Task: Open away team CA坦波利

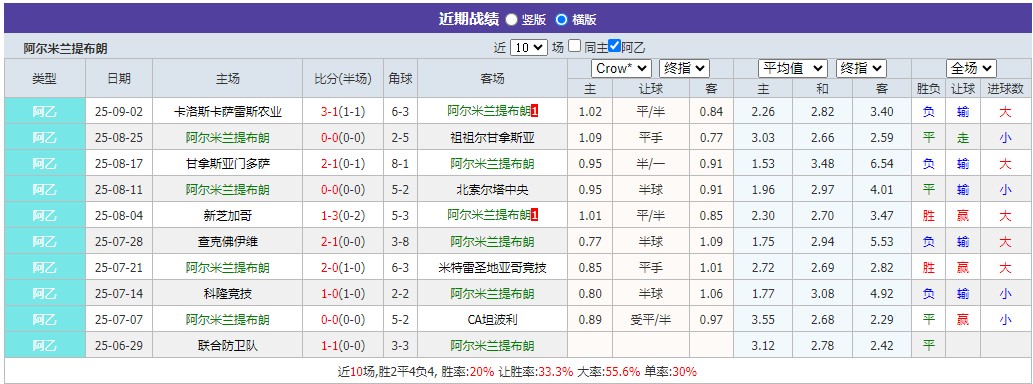Action: (x=492, y=319)
